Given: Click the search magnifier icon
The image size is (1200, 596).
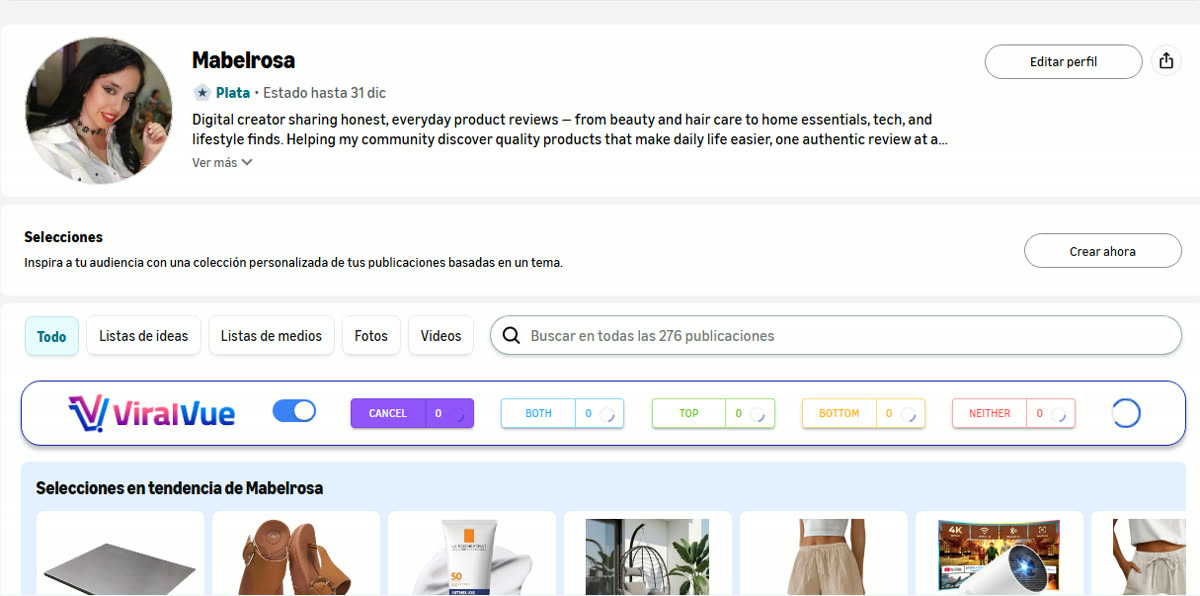Looking at the screenshot, I should 511,336.
